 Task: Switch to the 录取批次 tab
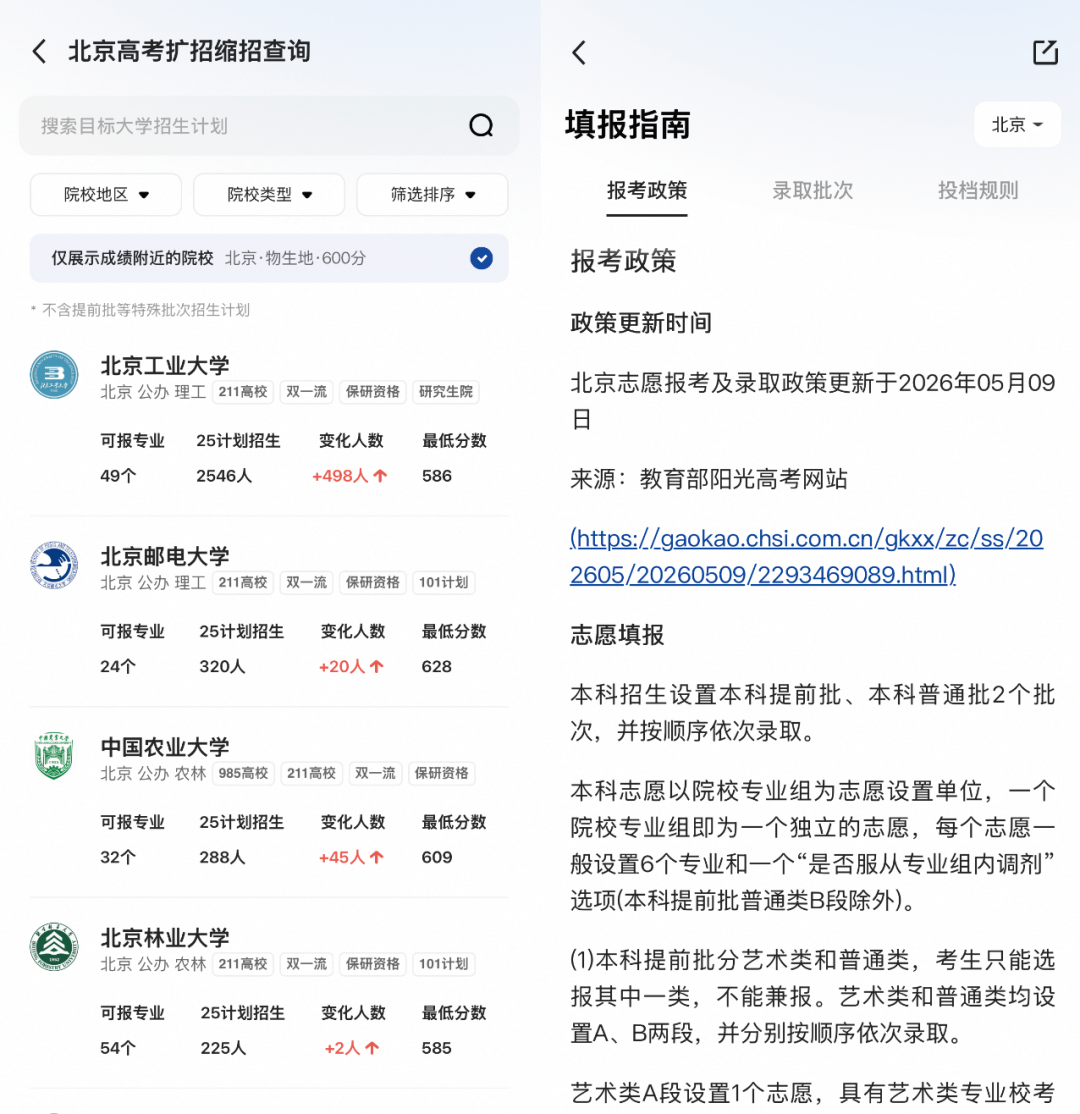pos(812,190)
